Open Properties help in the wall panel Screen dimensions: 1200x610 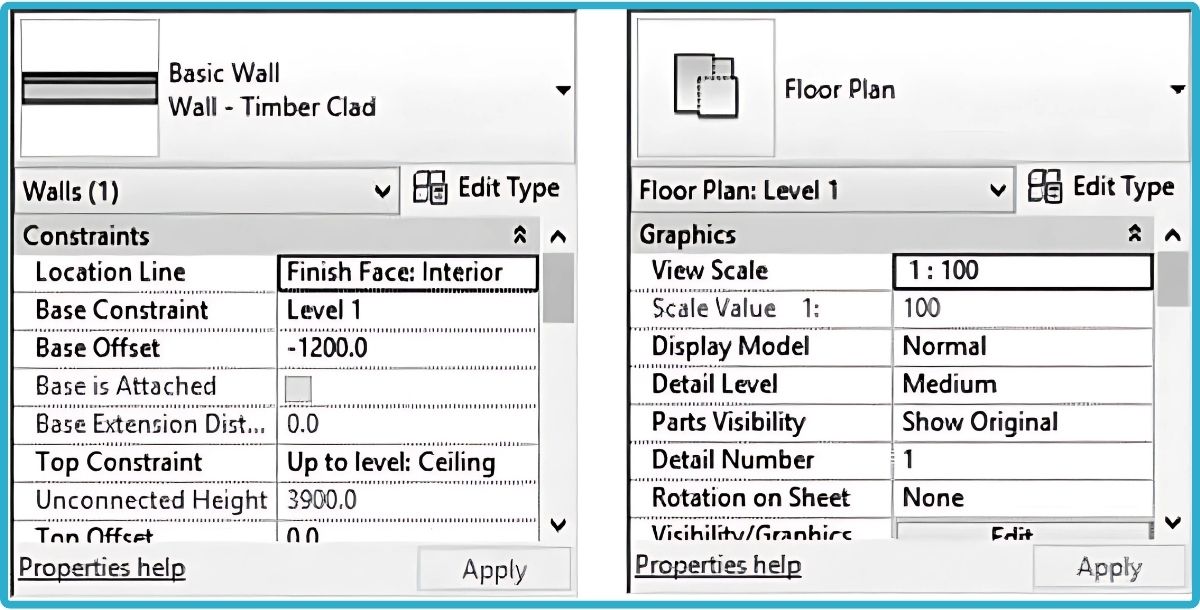point(101,567)
